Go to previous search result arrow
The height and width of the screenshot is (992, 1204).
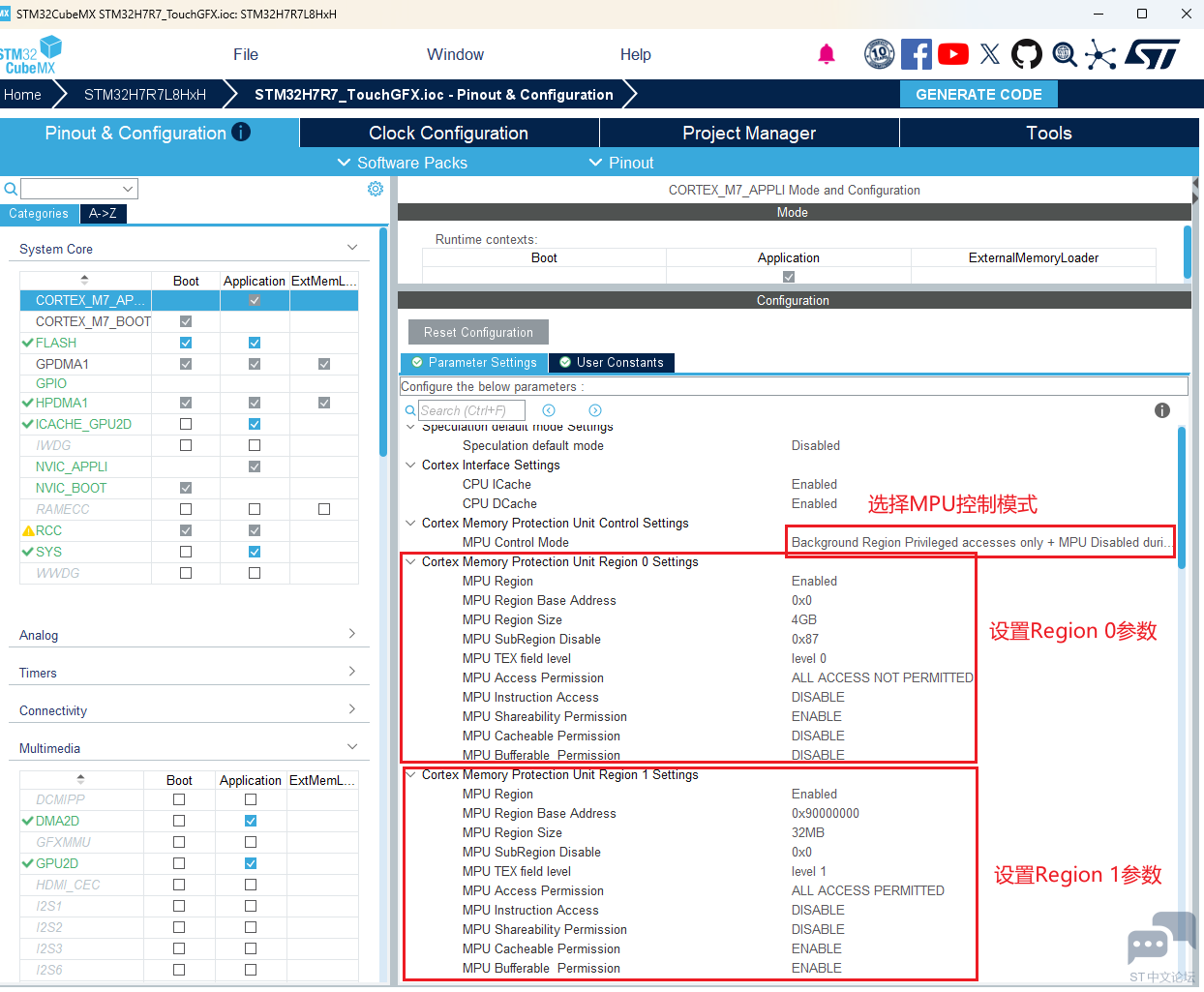coord(549,410)
